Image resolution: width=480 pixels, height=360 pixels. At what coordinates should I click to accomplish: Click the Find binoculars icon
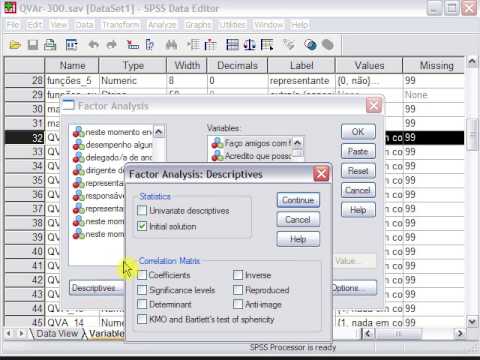point(171,45)
